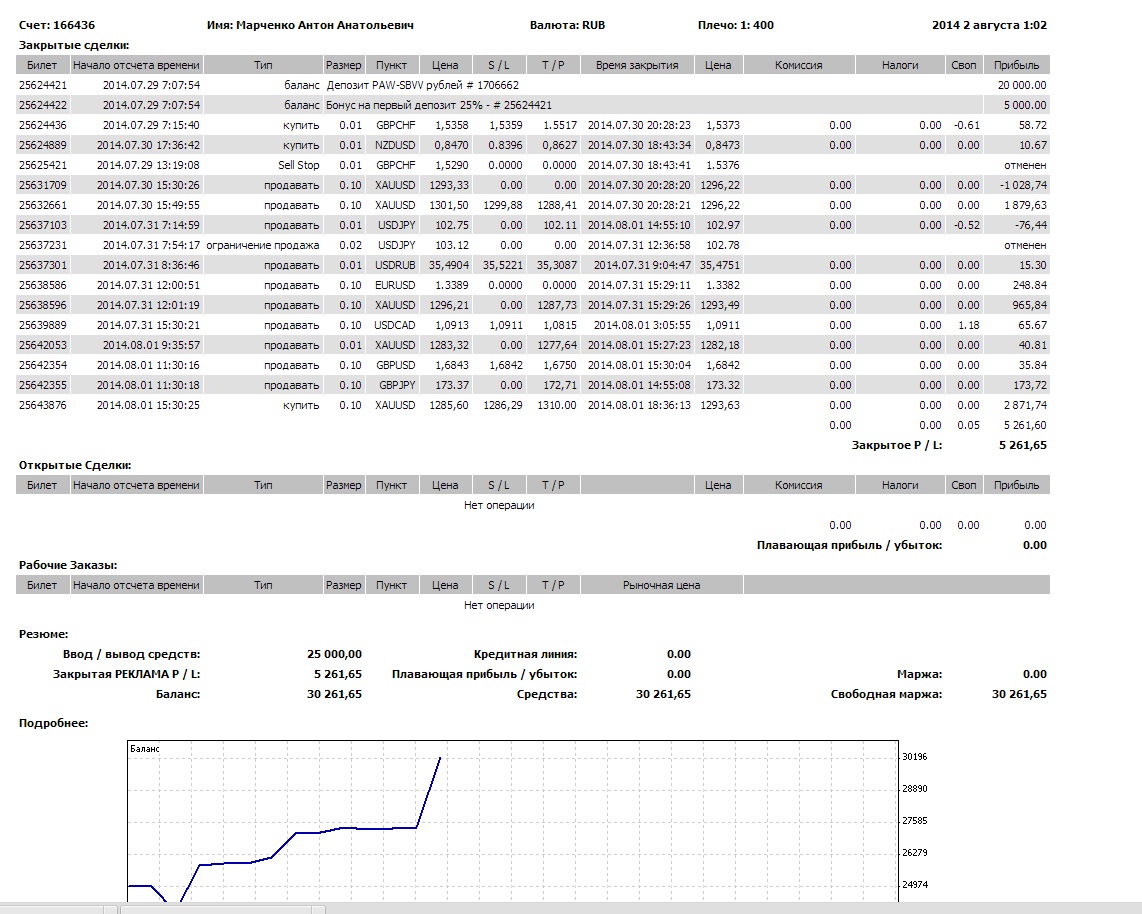
Task: Click ticket 25643876 XAUUSD buy row
Action: tap(43, 405)
